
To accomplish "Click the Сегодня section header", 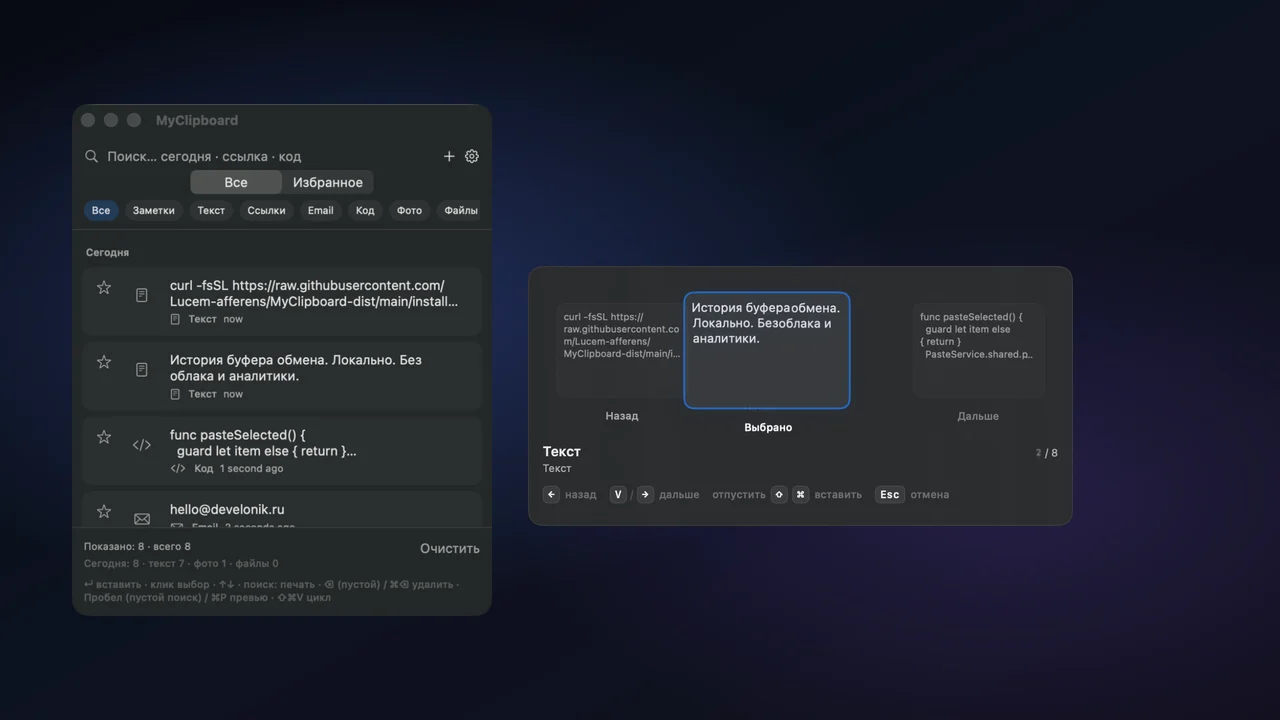I will (107, 253).
